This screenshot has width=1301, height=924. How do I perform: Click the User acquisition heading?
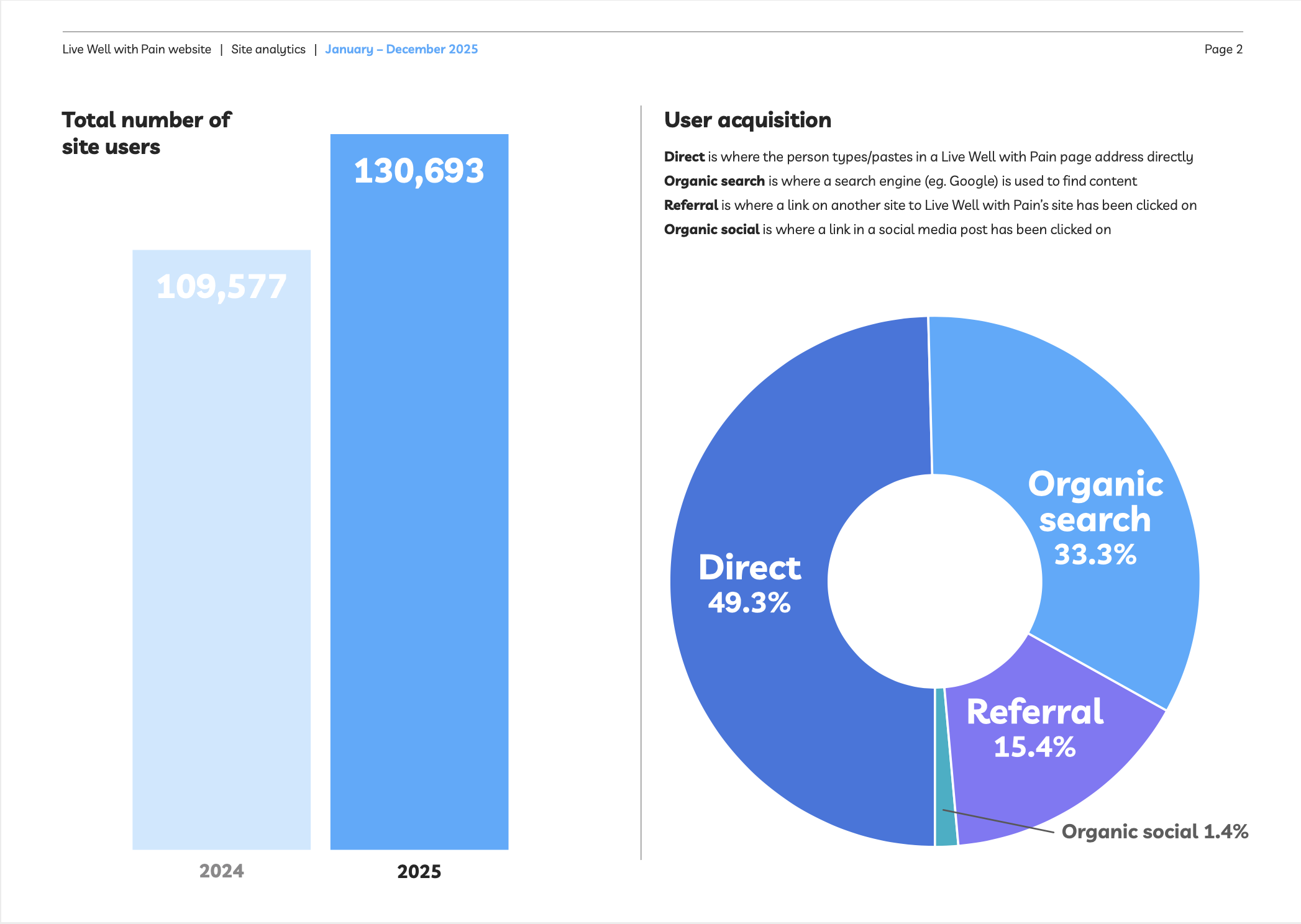click(747, 120)
